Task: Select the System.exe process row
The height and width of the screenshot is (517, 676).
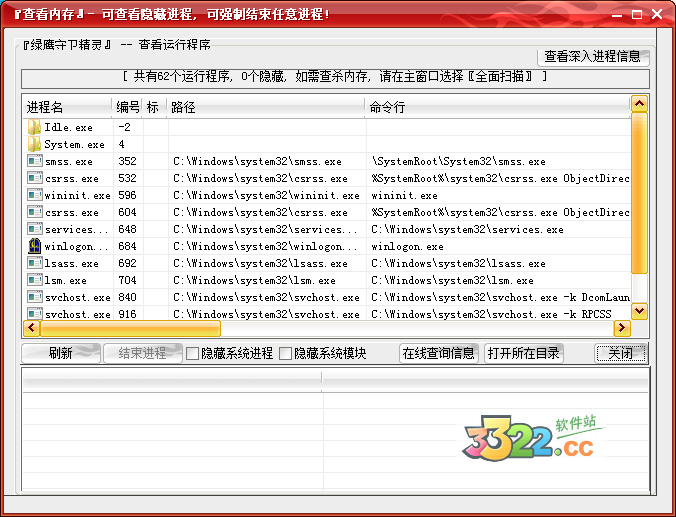Action: click(x=327, y=144)
